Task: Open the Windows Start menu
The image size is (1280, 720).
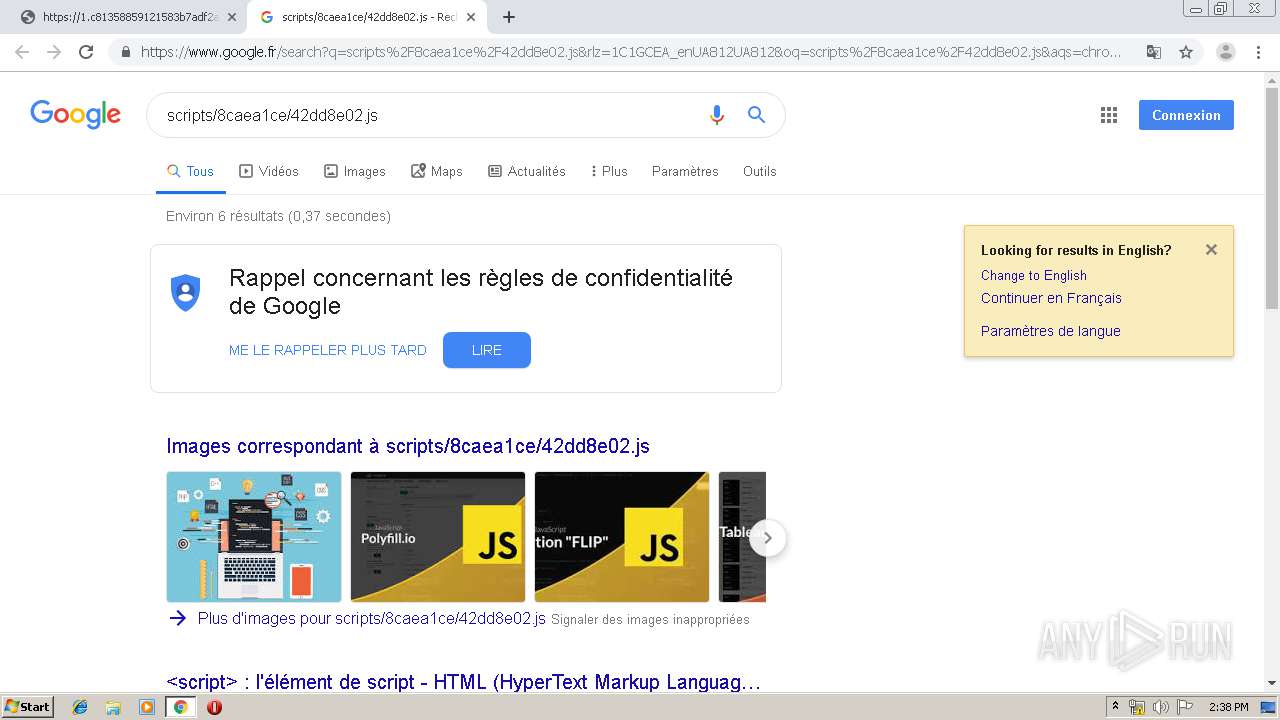Action: tap(27, 707)
